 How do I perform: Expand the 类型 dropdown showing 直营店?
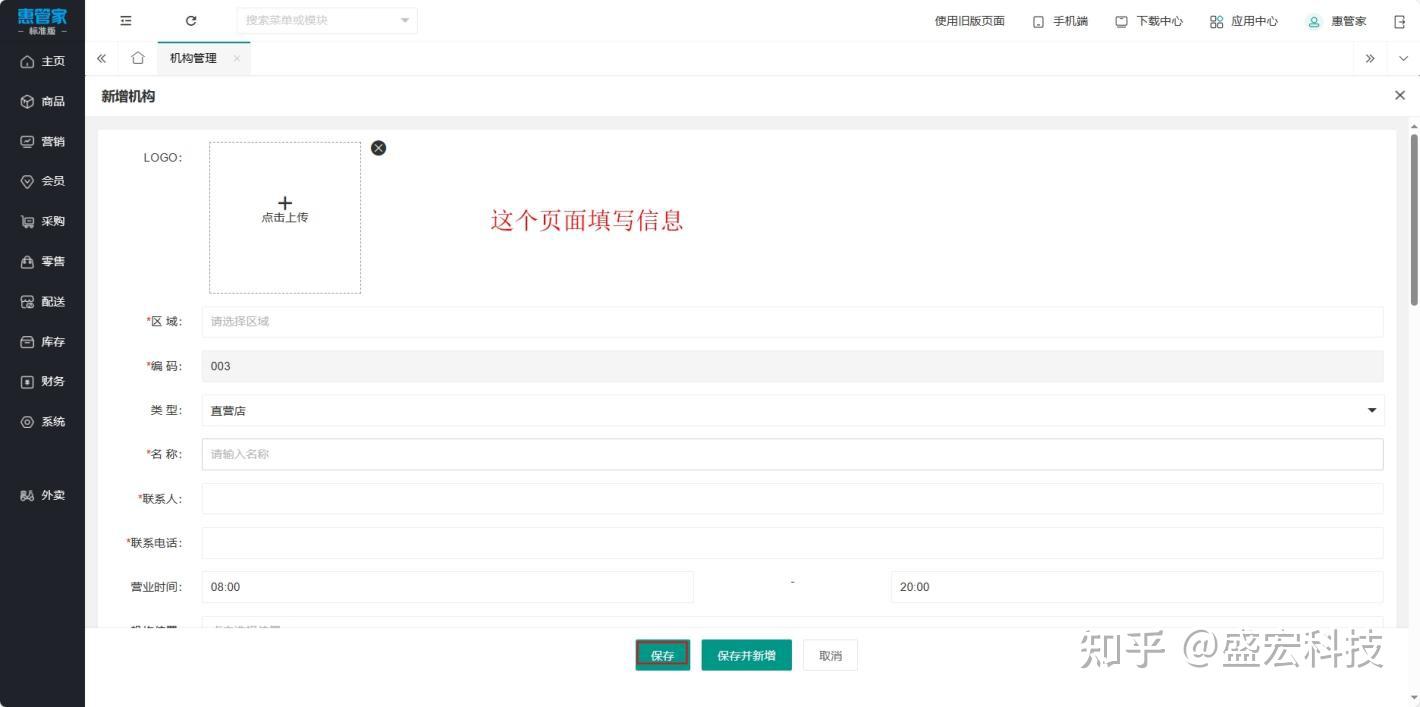(x=792, y=410)
